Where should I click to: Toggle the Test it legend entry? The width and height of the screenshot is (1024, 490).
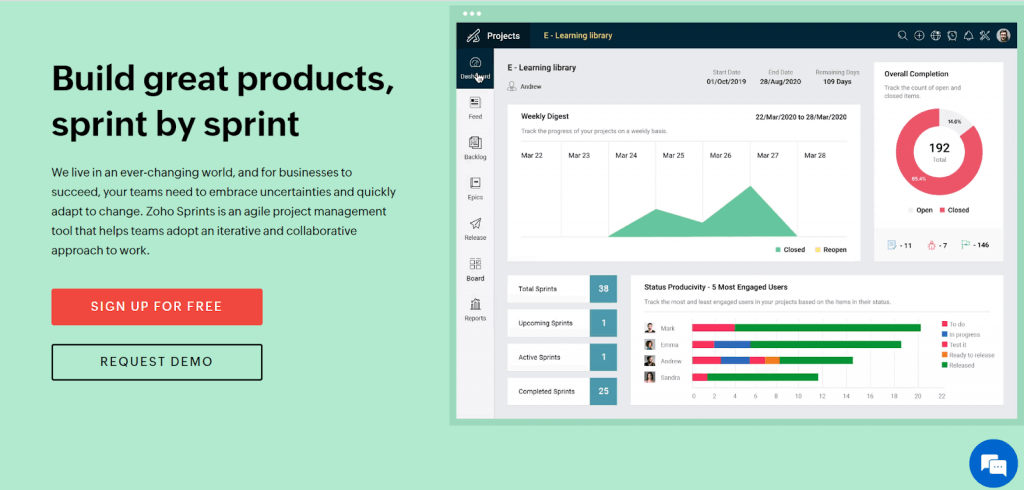pos(954,344)
